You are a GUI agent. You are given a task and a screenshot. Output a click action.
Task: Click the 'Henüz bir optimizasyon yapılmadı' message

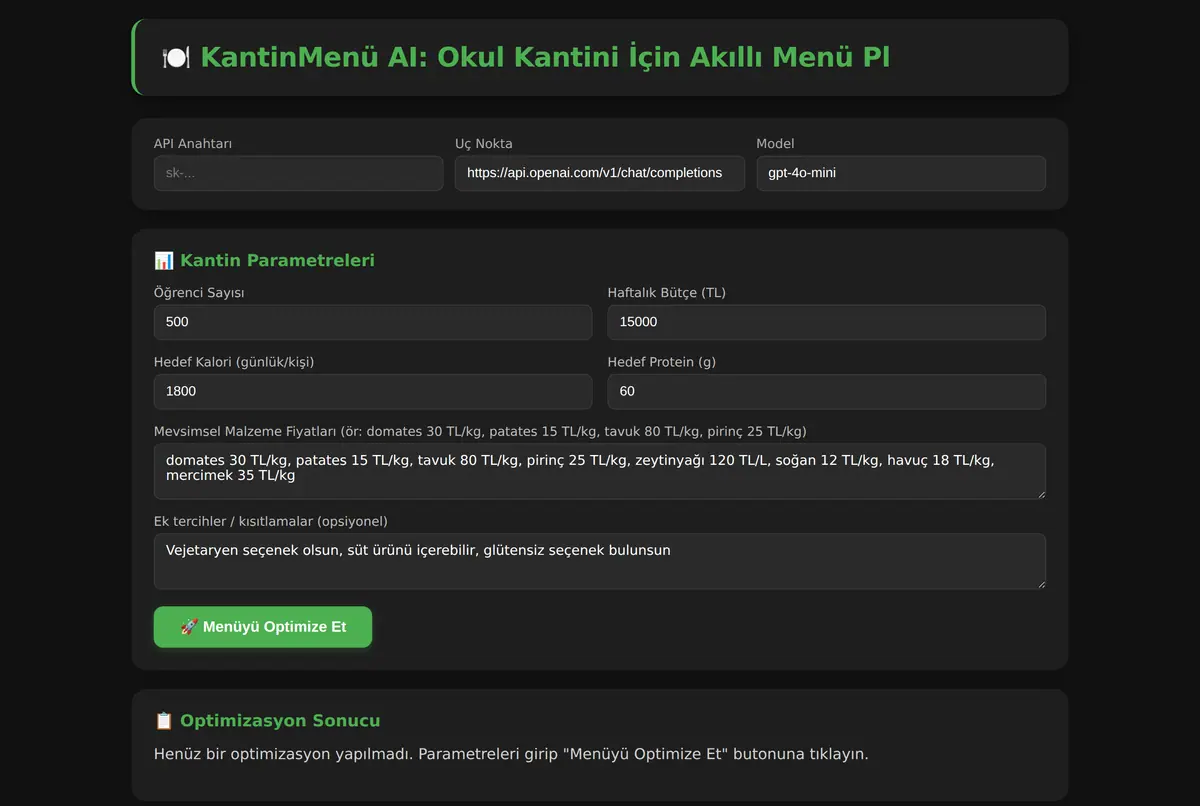click(511, 754)
